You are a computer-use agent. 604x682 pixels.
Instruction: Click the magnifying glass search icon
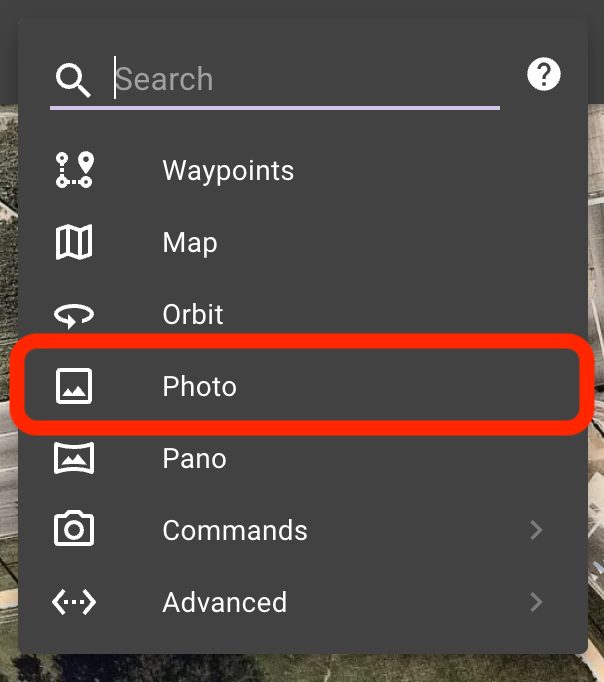point(73,80)
